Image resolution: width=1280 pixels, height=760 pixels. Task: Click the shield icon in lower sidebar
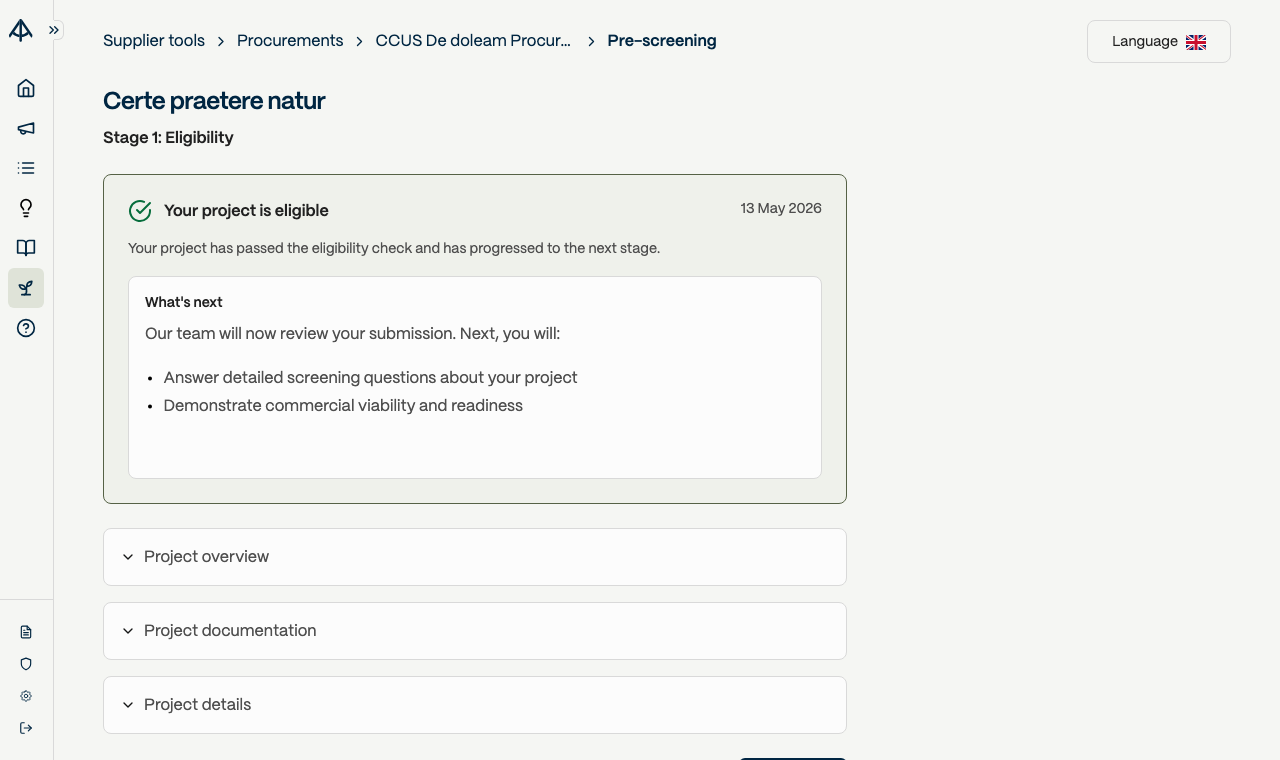[26, 664]
